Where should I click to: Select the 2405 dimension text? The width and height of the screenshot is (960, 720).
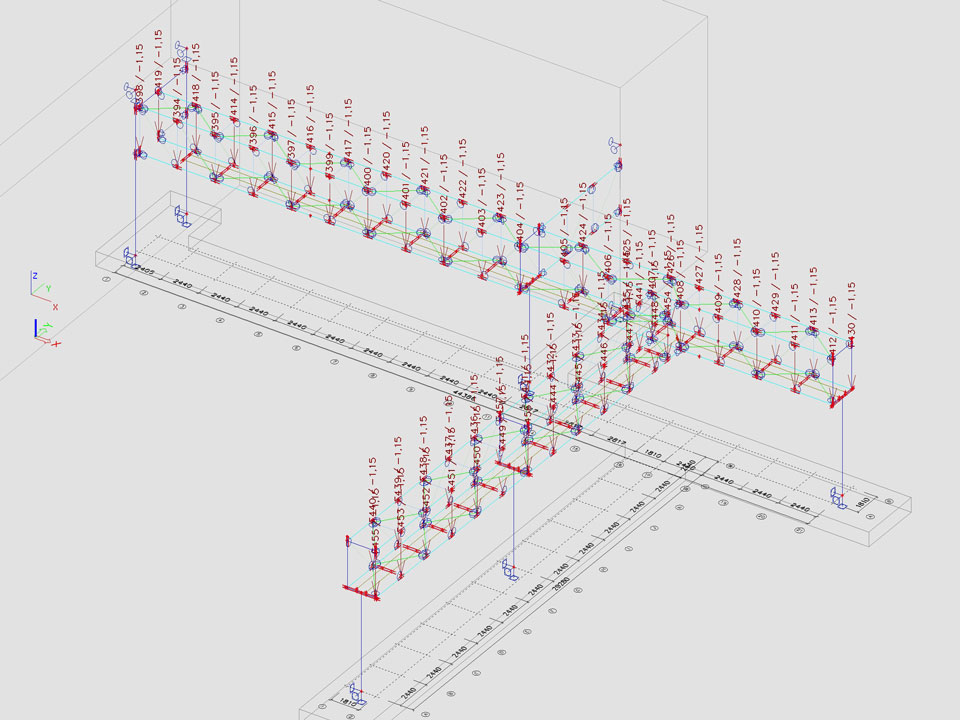click(x=144, y=271)
